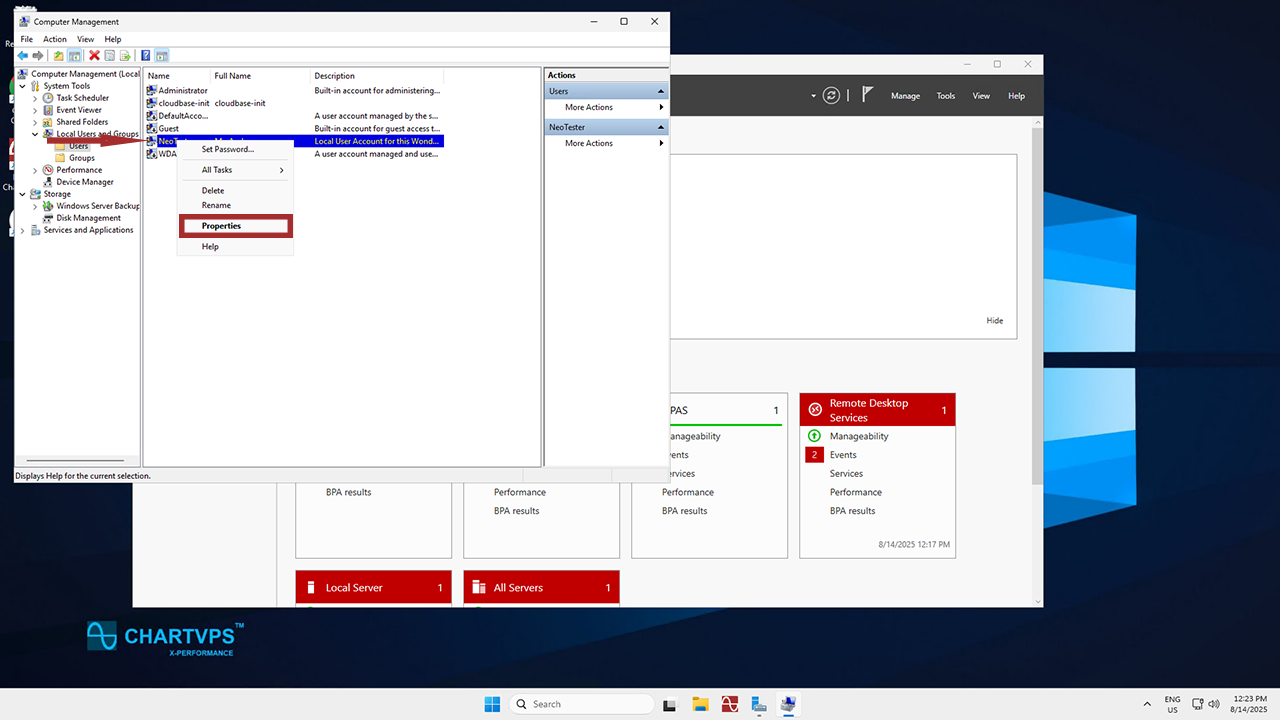
Task: Click Hide link in Server Manager
Action: pos(994,321)
